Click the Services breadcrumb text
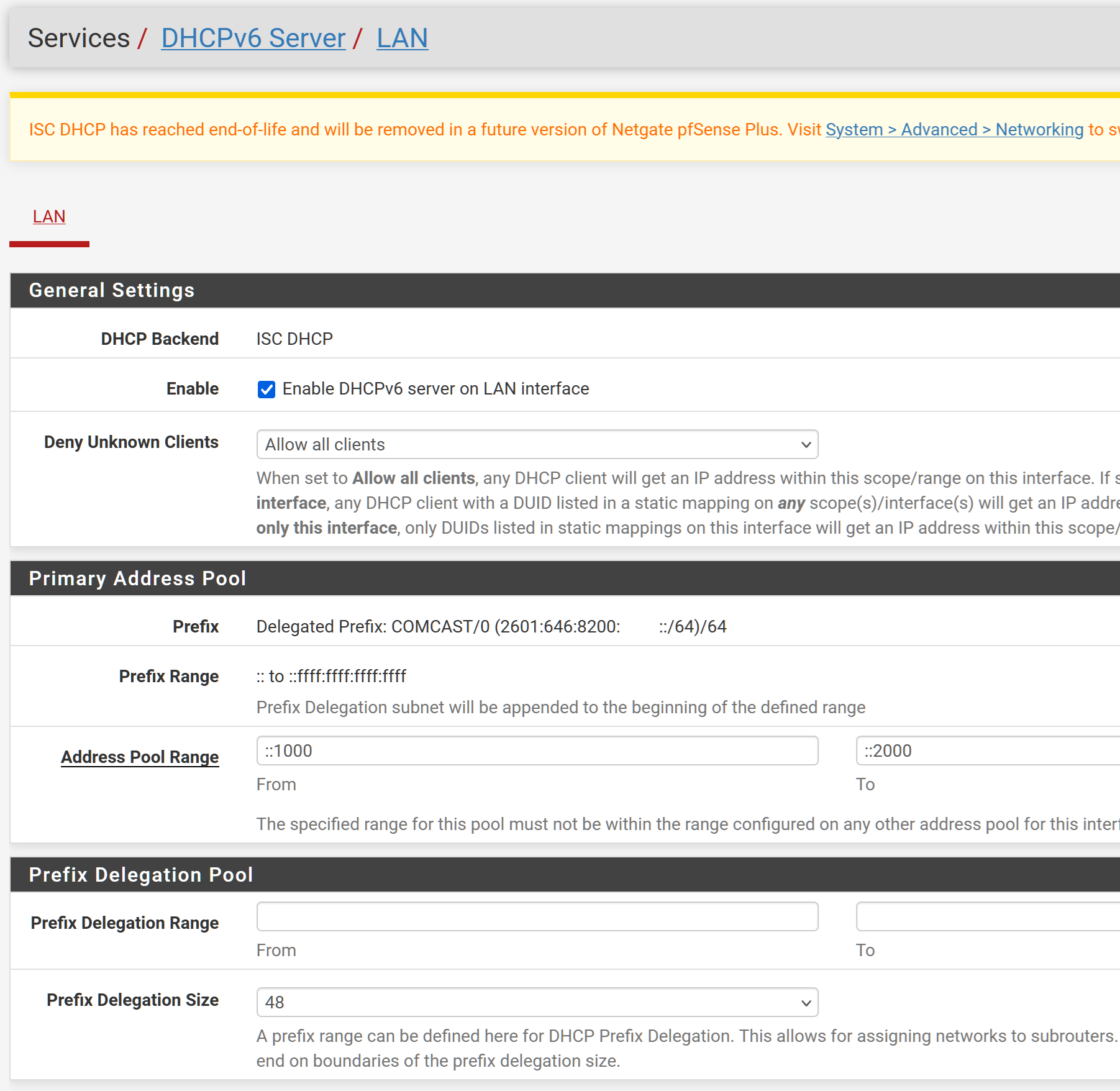Image resolution: width=1120 pixels, height=1091 pixels. 79,39
